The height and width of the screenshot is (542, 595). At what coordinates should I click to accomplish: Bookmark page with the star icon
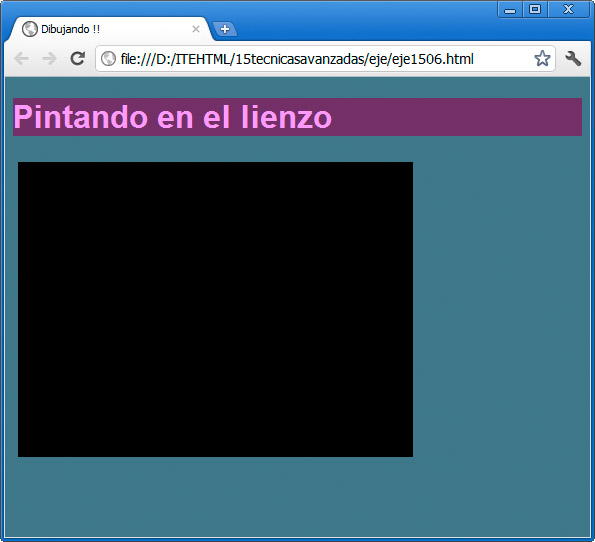point(542,58)
